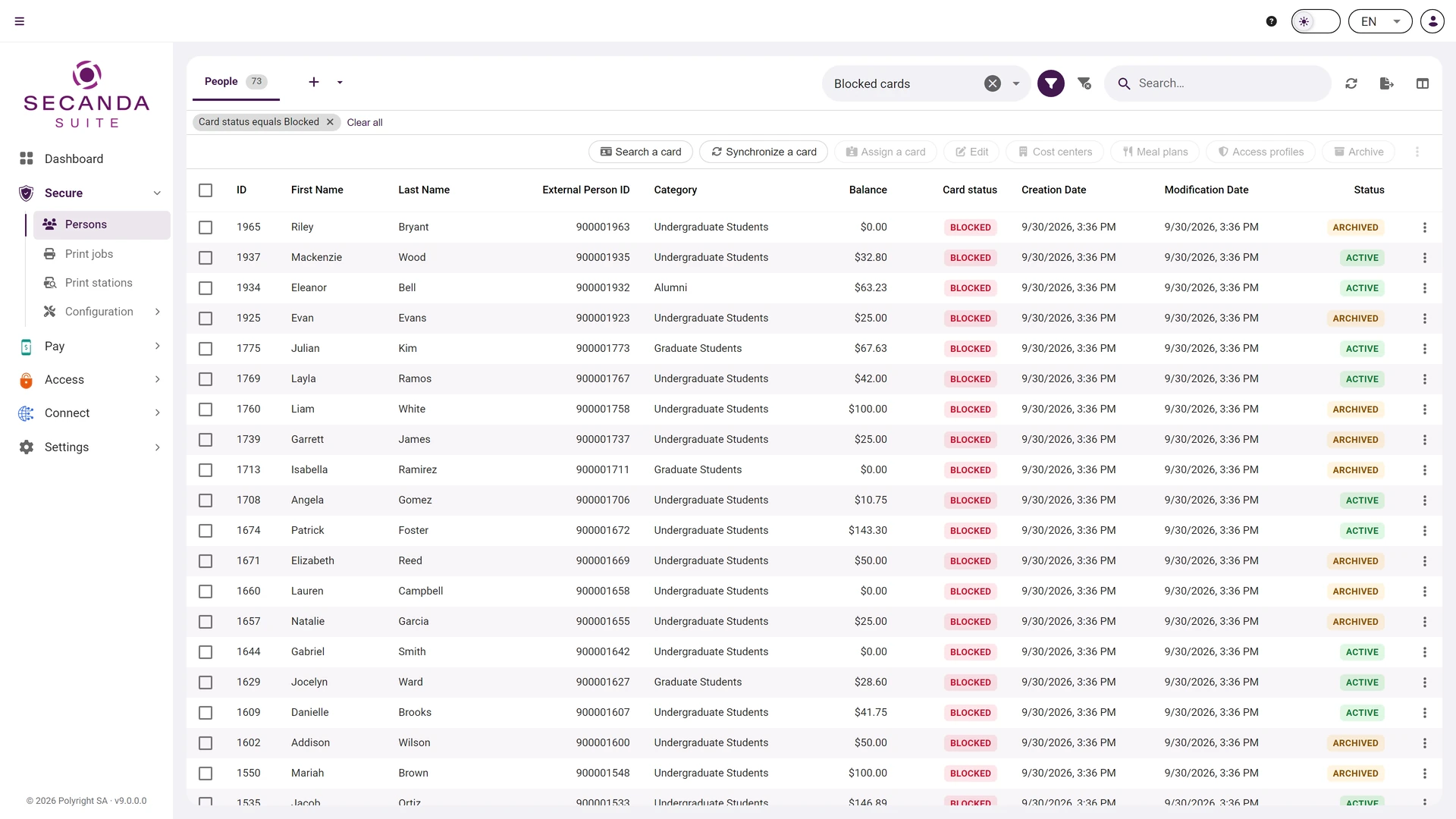This screenshot has height=819, width=1456.
Task: Sort by the Last Name column header
Action: (424, 190)
